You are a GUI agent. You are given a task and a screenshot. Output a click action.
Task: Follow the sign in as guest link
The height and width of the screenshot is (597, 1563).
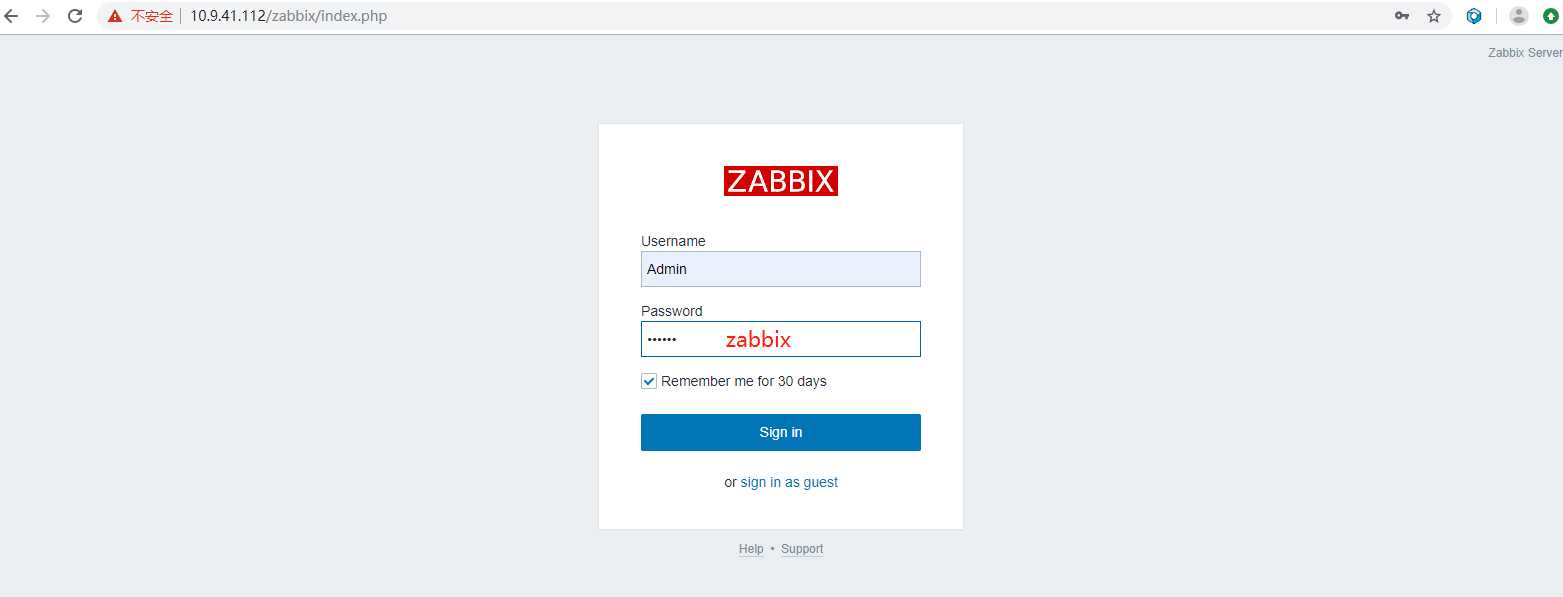[789, 482]
